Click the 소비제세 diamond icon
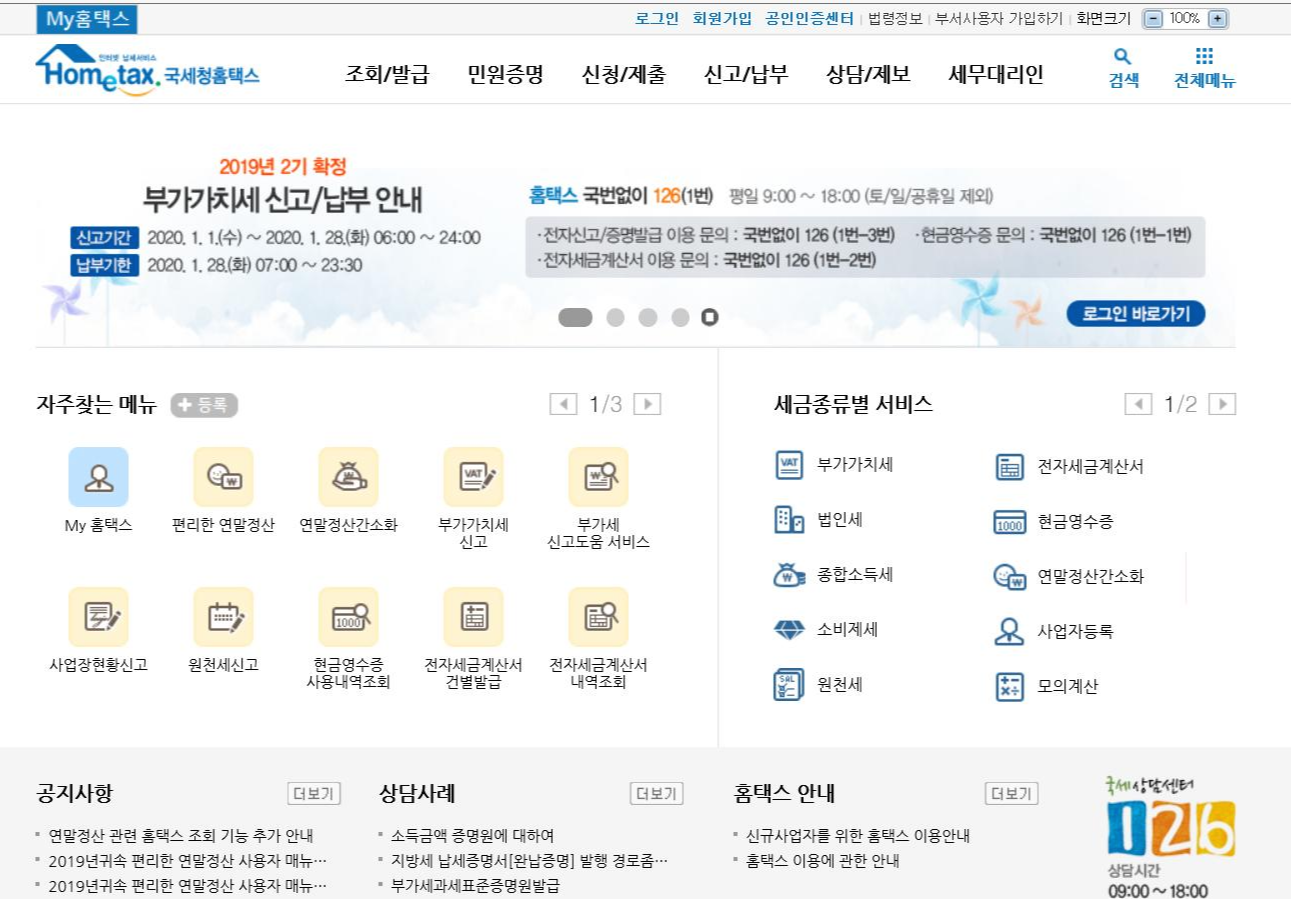Viewport: 1291px width, 899px height. (x=789, y=630)
